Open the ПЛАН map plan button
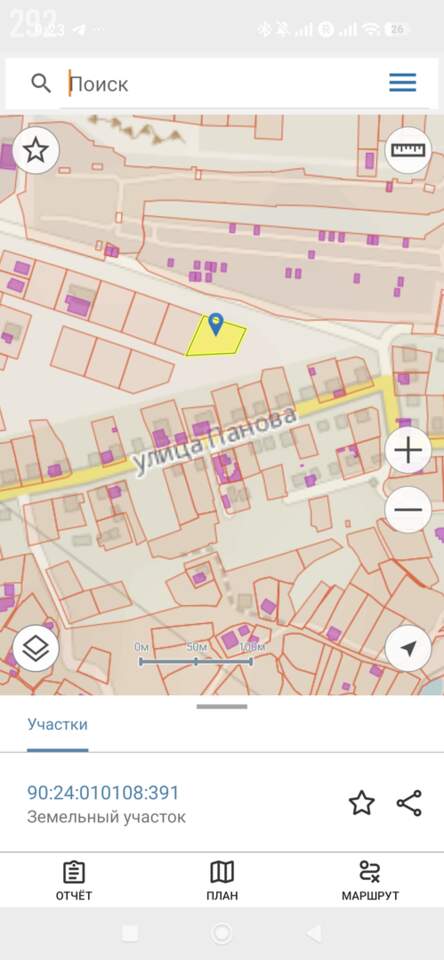This screenshot has height=960, width=444. pos(222,880)
